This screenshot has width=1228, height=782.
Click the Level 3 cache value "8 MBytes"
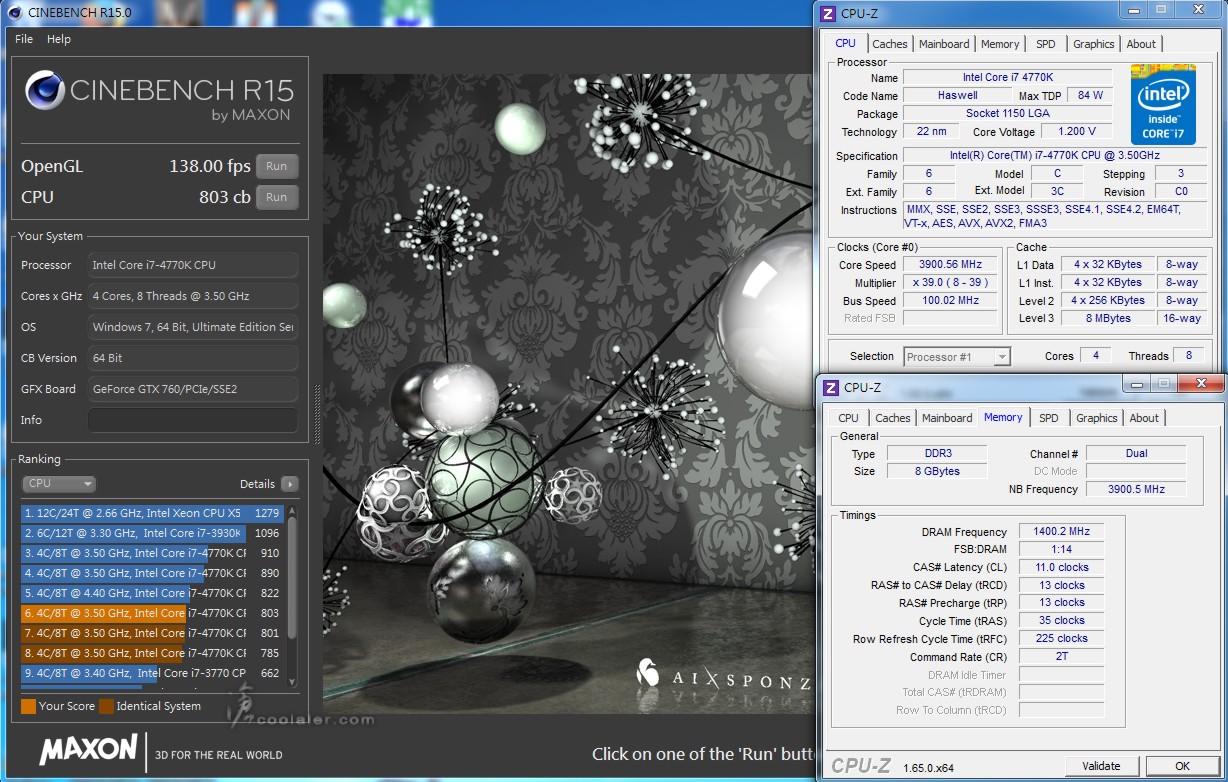pos(1108,318)
